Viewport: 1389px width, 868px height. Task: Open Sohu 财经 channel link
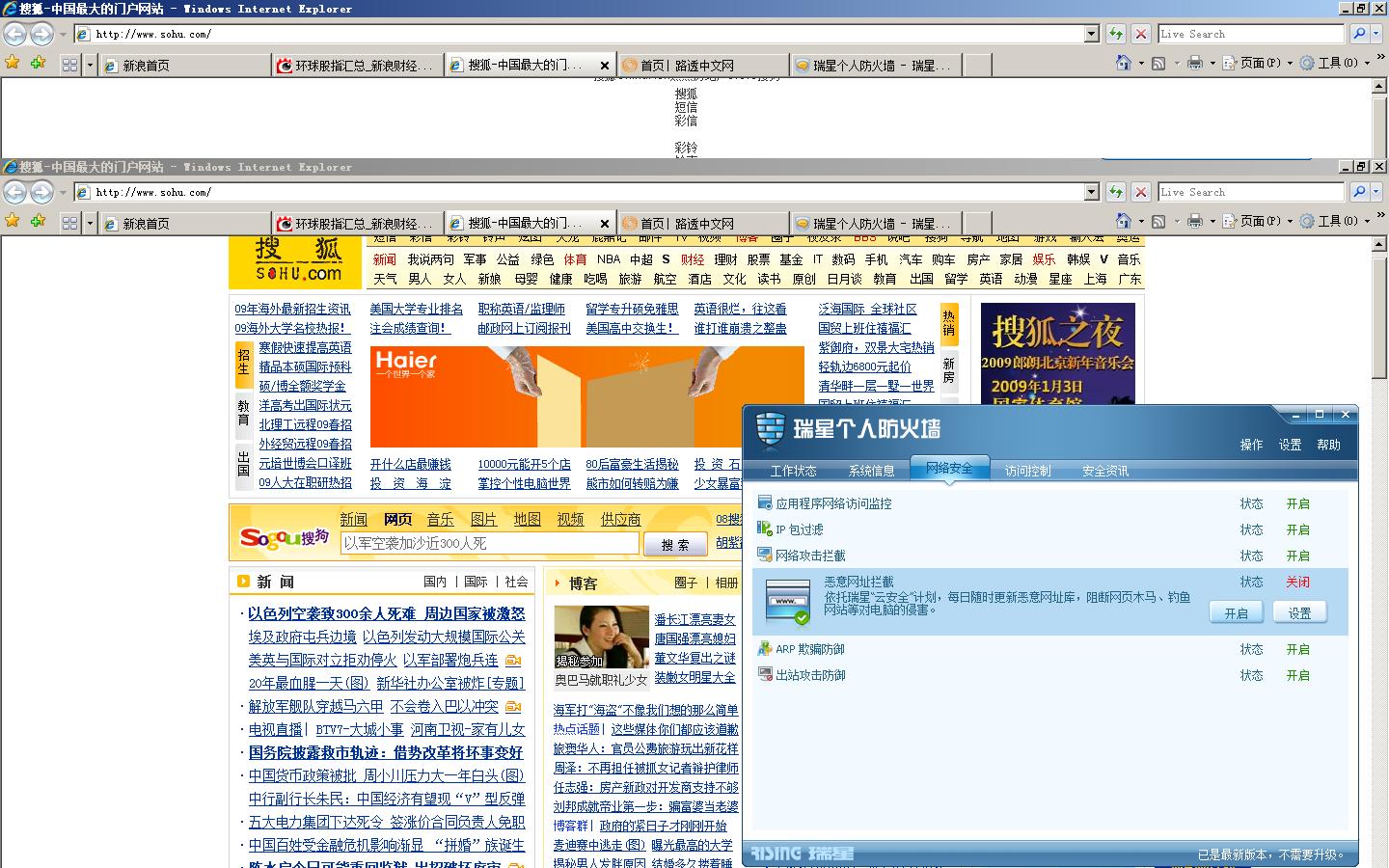692,258
